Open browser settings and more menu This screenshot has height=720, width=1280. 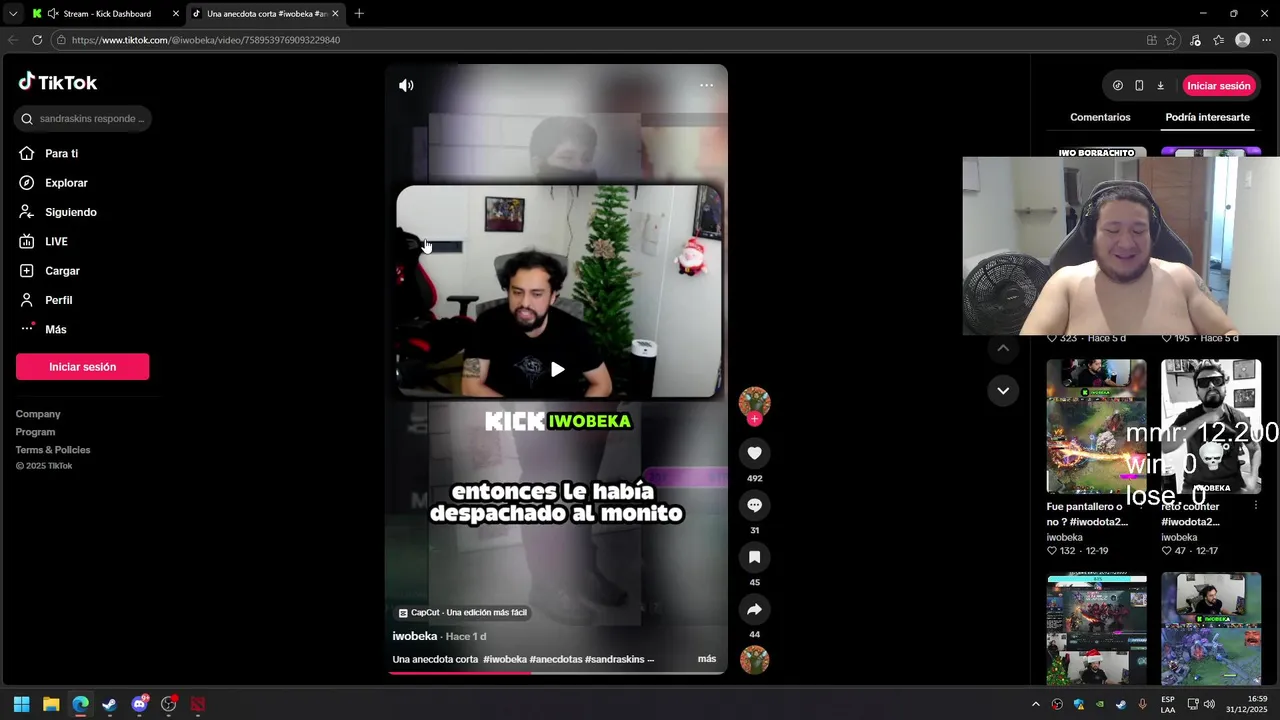1266,40
